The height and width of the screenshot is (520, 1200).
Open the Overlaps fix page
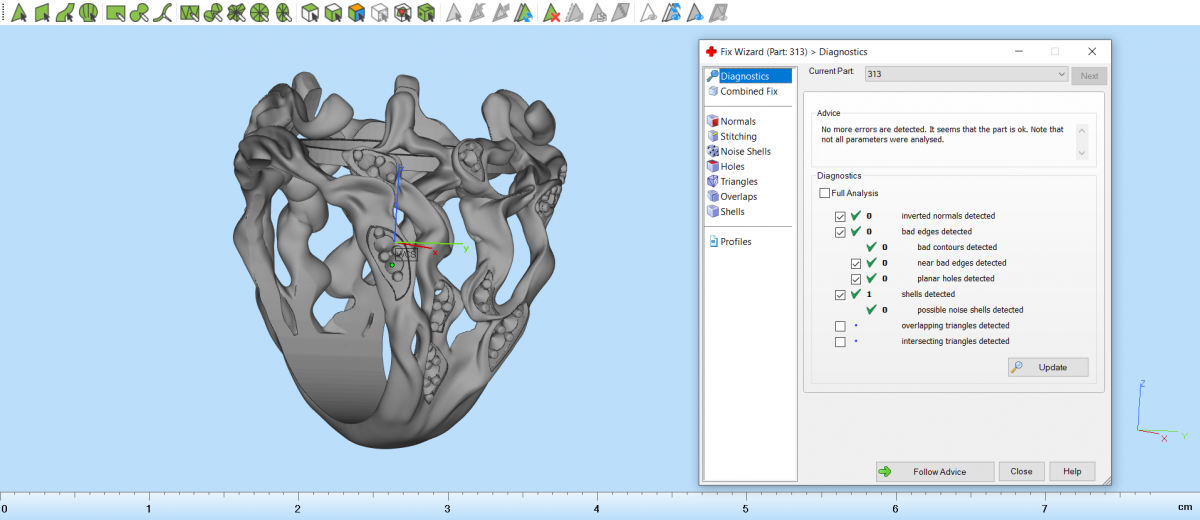click(738, 196)
